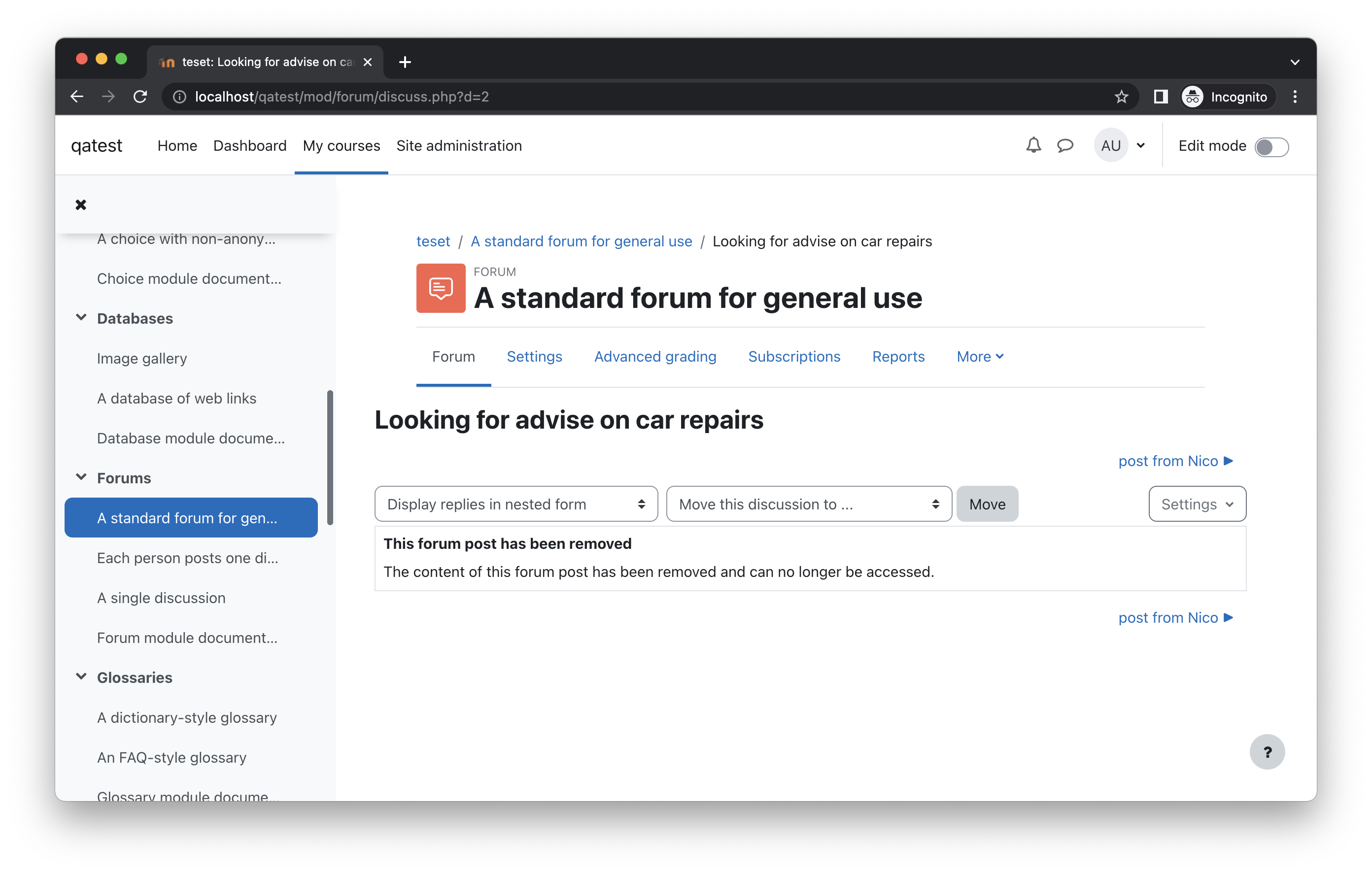Image resolution: width=1372 pixels, height=874 pixels.
Task: Click the browser address bar URL
Action: point(342,97)
